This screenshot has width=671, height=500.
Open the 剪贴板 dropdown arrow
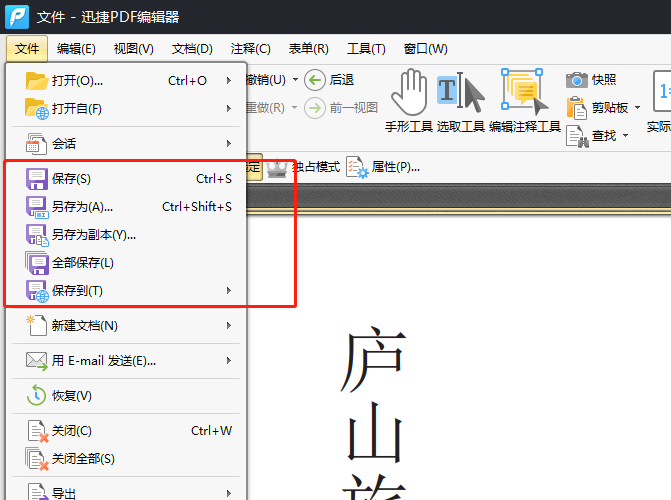(x=637, y=107)
